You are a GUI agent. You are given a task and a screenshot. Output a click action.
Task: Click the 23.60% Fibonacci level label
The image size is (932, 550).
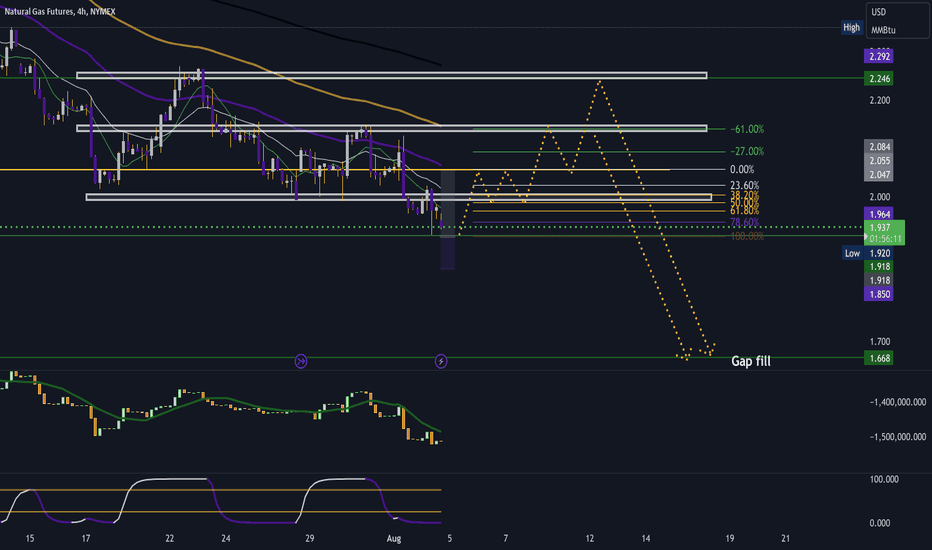tap(744, 186)
